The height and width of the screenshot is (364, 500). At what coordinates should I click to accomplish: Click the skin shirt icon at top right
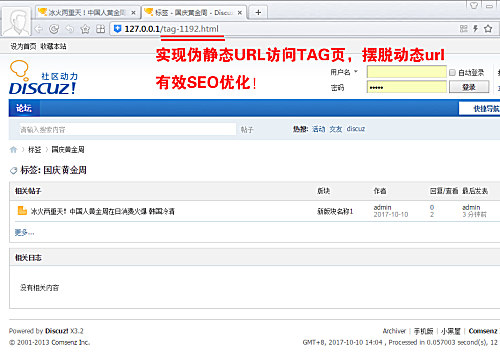(474, 5)
